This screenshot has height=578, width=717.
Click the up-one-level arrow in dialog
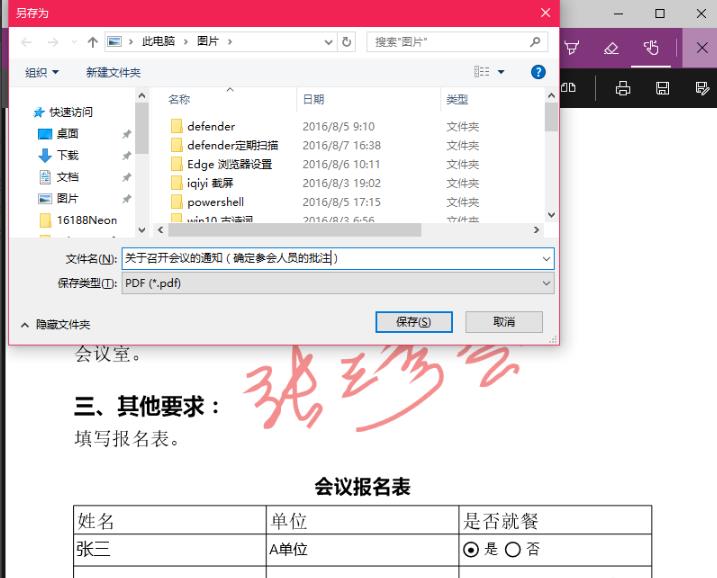pyautogui.click(x=93, y=42)
